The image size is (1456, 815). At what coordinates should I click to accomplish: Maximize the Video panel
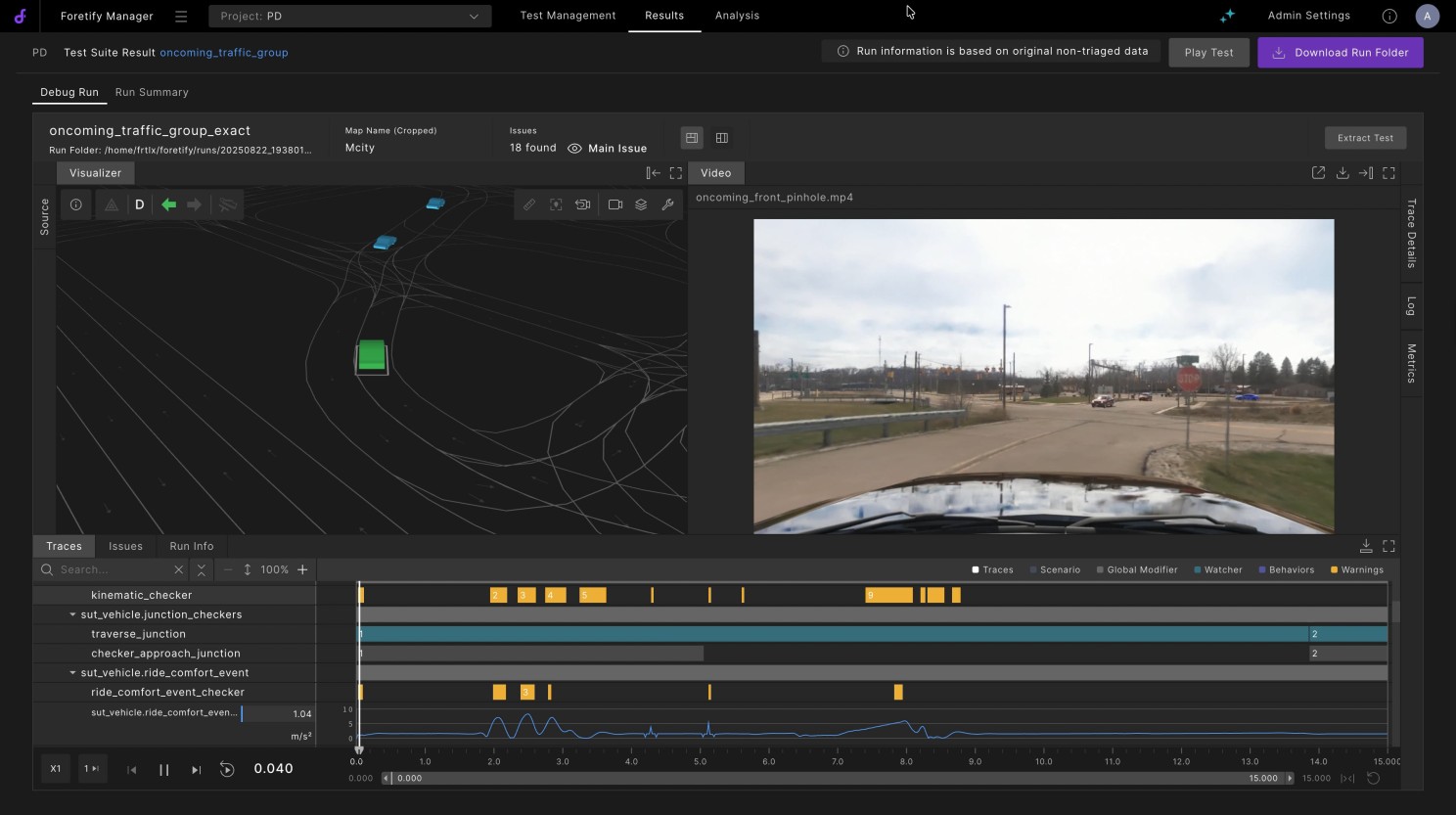pyautogui.click(x=1388, y=173)
